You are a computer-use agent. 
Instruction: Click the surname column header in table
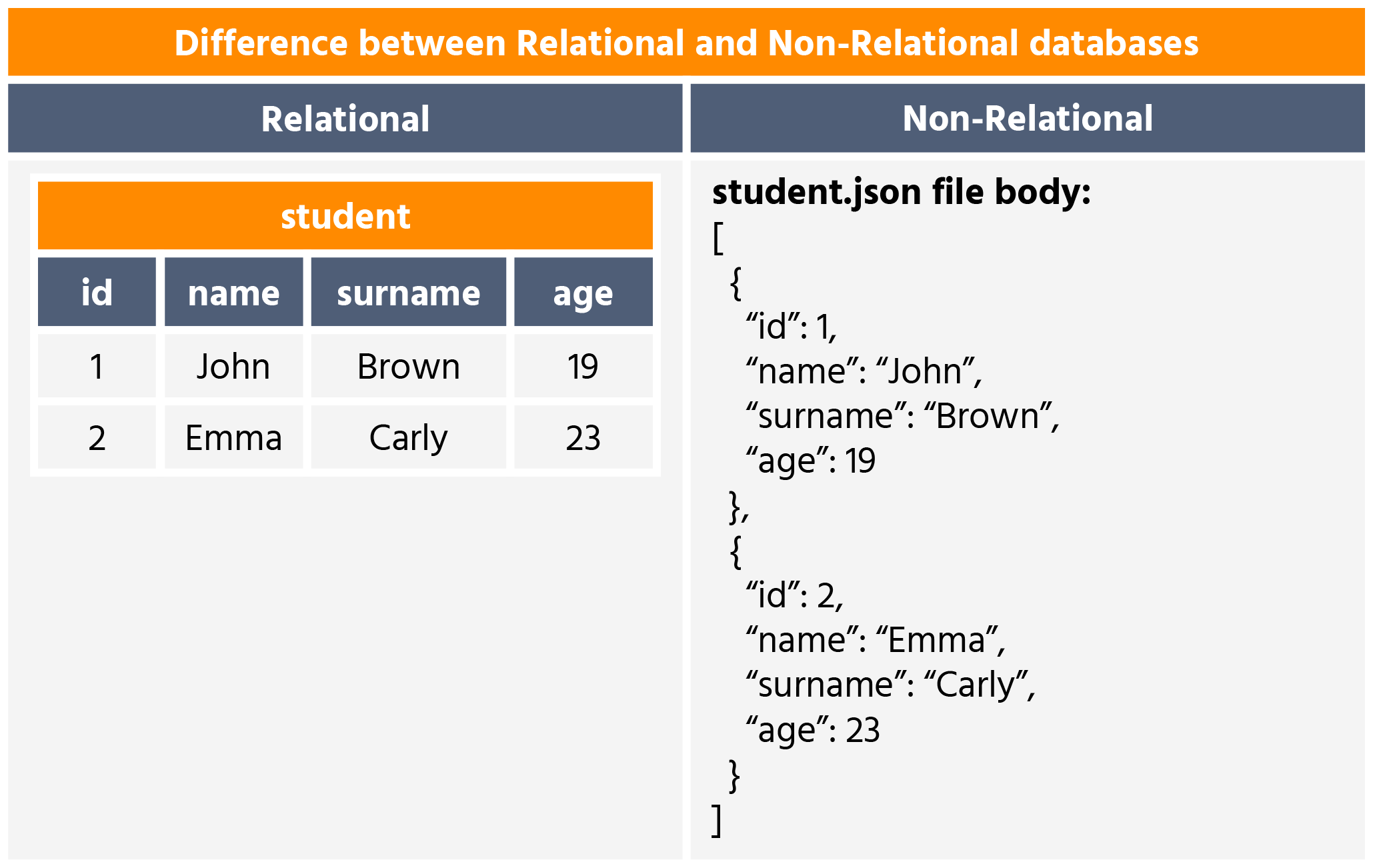tap(408, 292)
